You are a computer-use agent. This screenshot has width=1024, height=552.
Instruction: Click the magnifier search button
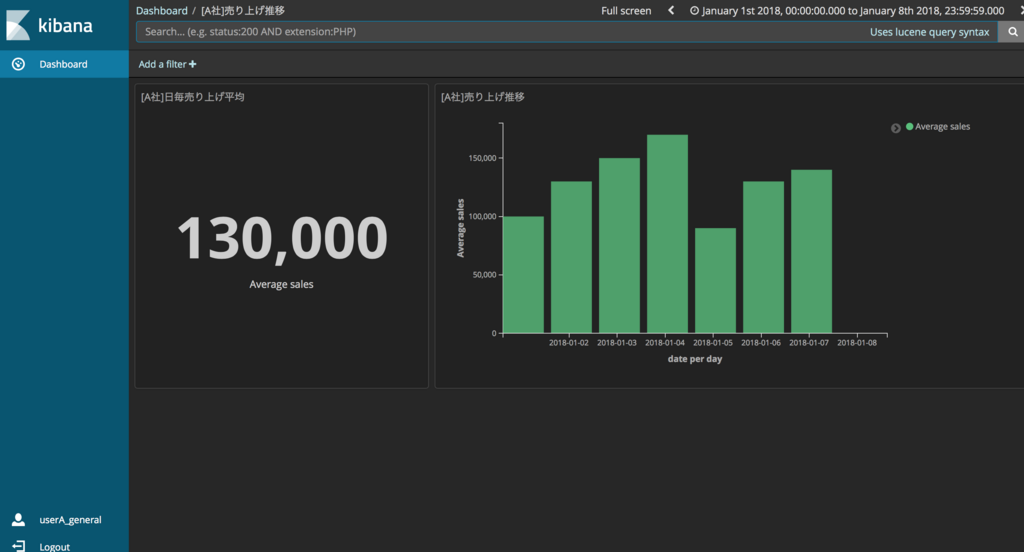pos(1012,31)
